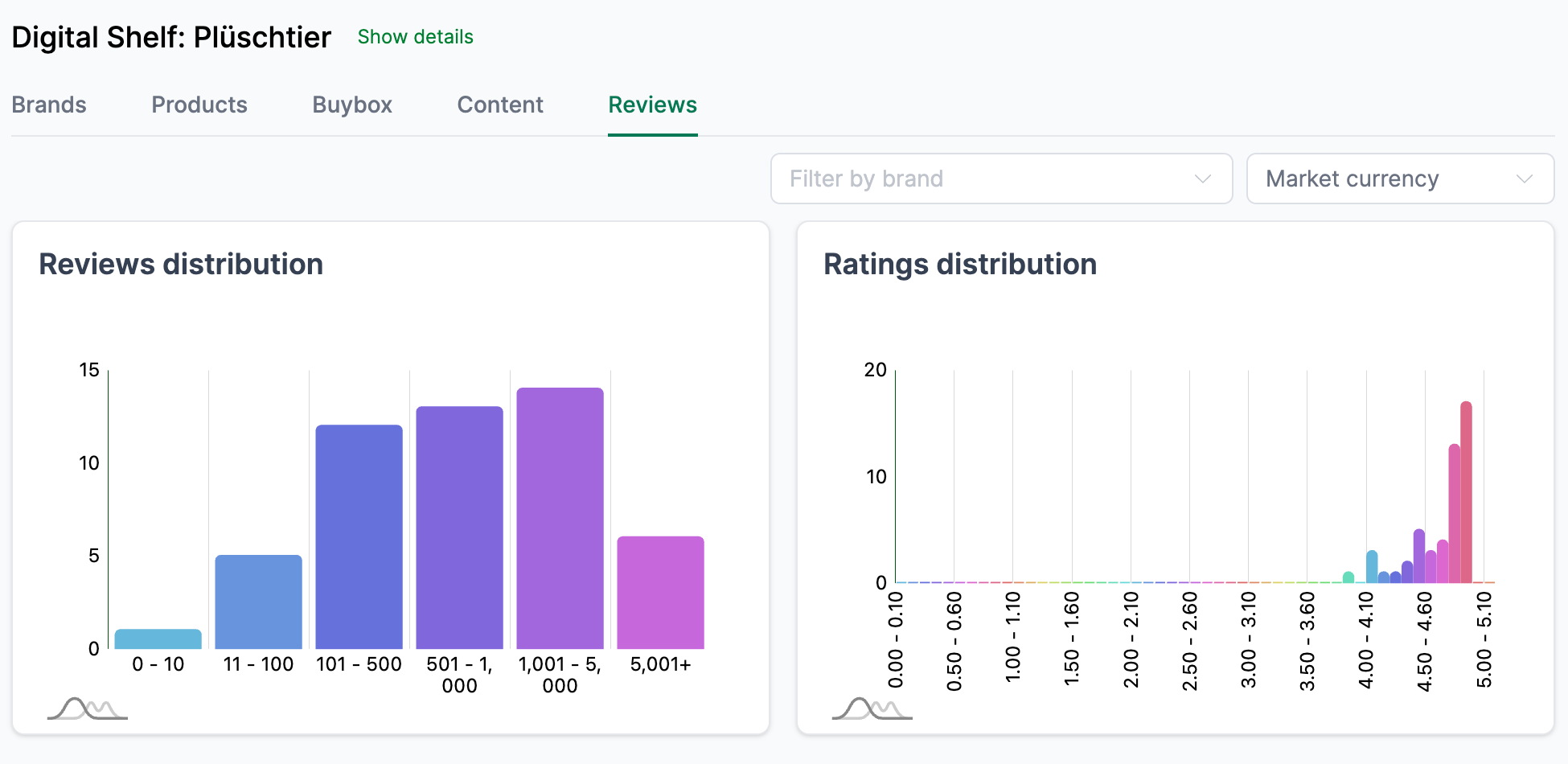Open the Products tab
The height and width of the screenshot is (764, 1568).
point(199,105)
